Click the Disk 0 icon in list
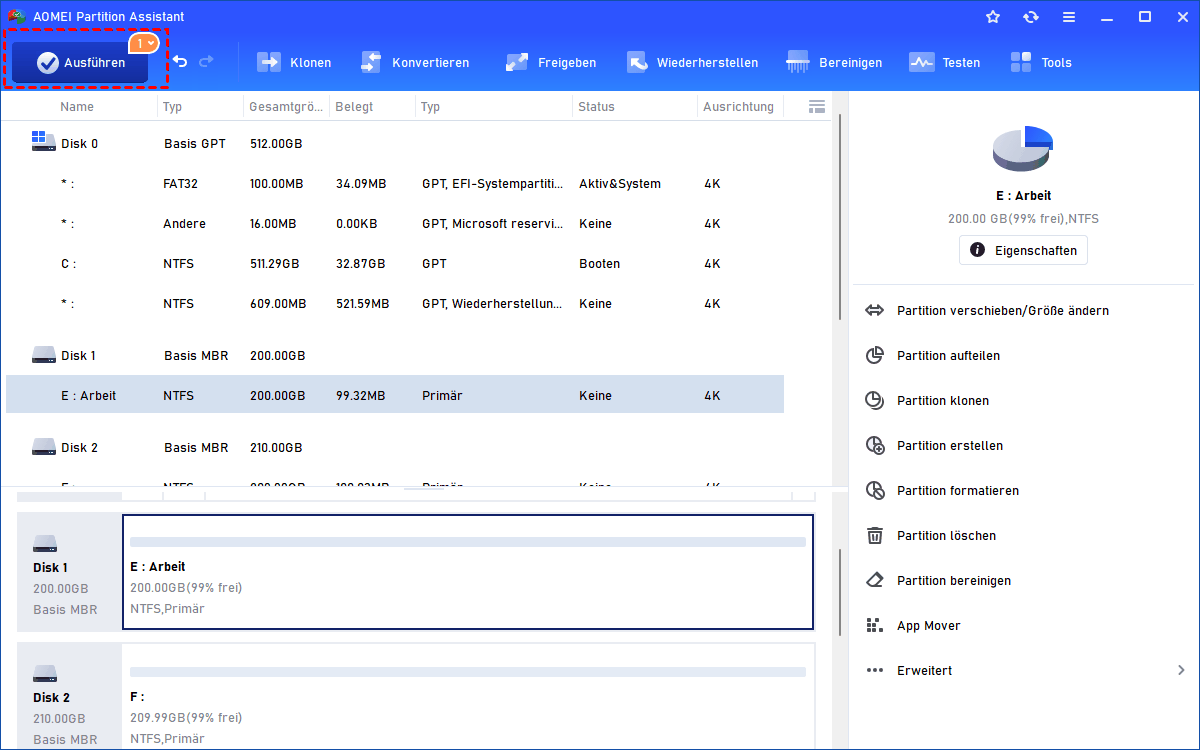The height and width of the screenshot is (750, 1200). tap(43, 141)
